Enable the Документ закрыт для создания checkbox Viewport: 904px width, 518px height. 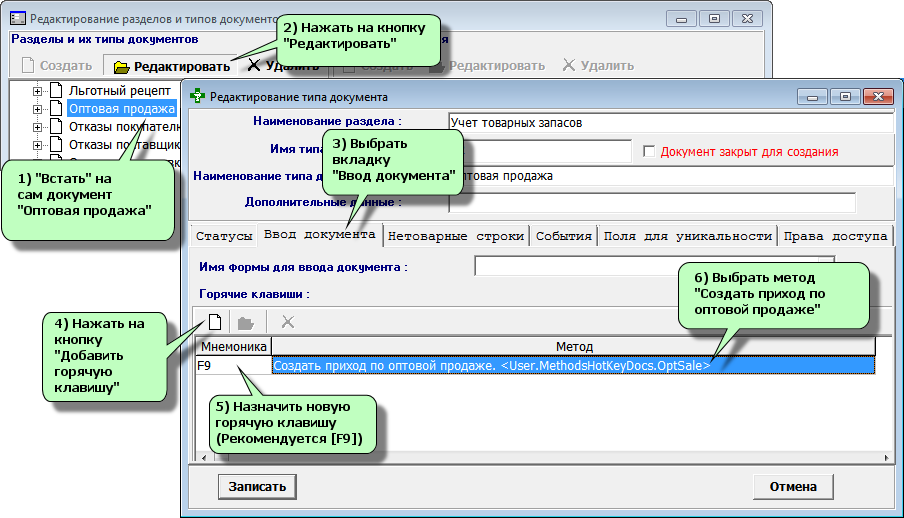[649, 152]
